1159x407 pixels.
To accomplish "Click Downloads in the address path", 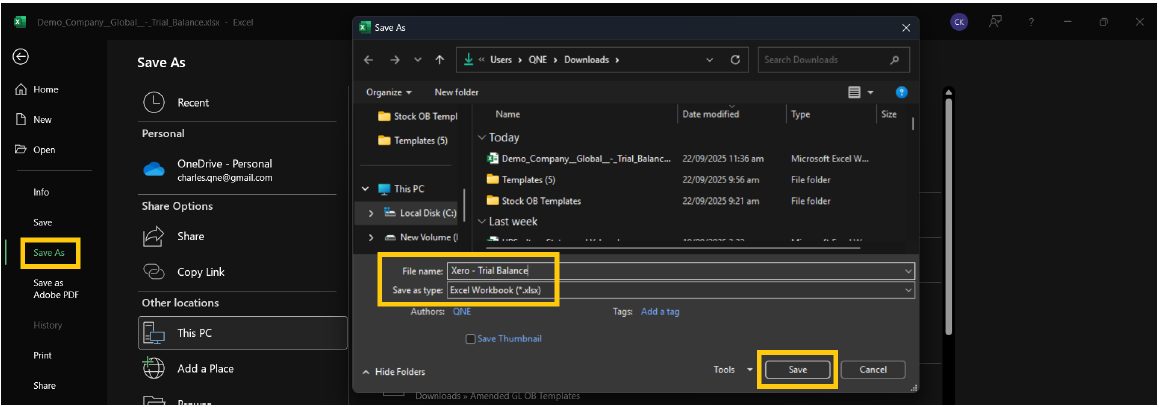I will pos(586,60).
